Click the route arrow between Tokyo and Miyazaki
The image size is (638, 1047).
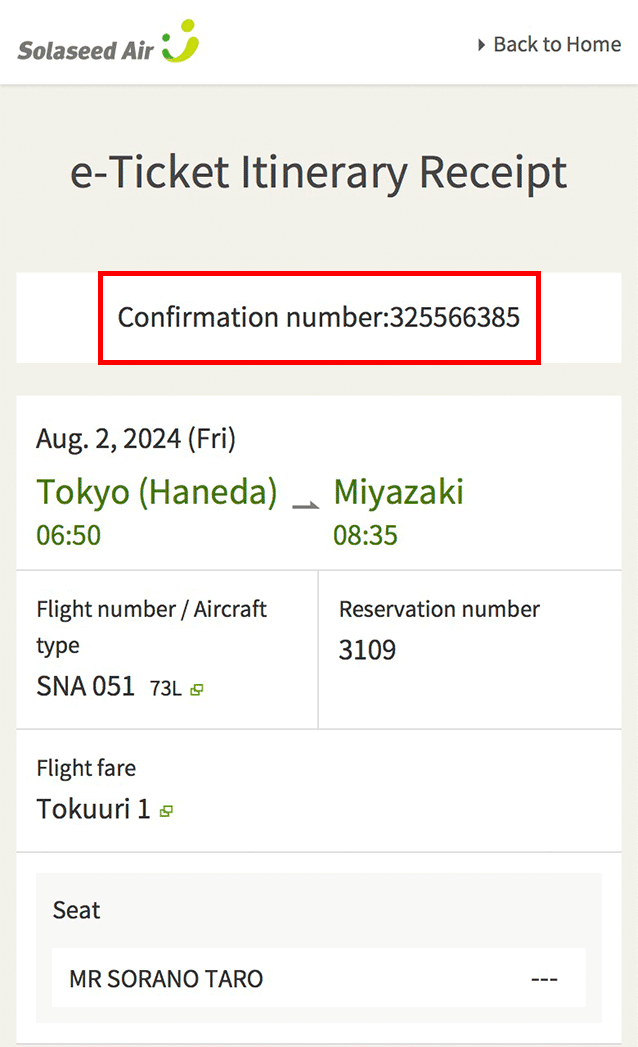(305, 505)
